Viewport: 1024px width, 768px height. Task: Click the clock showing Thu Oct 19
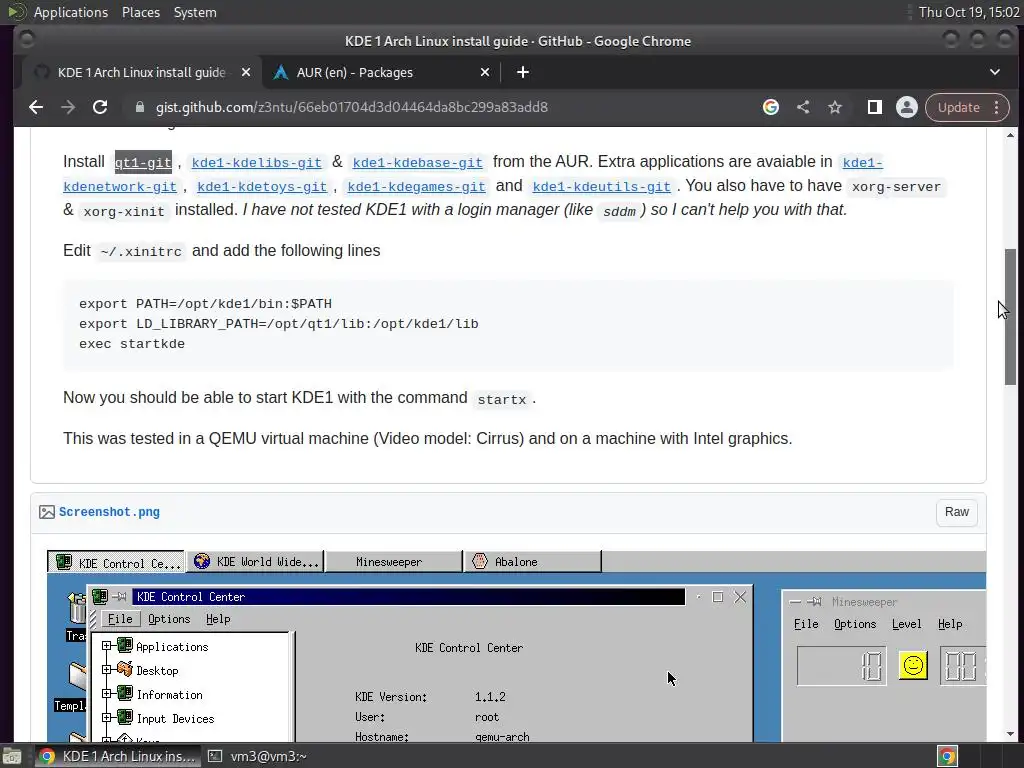[968, 12]
